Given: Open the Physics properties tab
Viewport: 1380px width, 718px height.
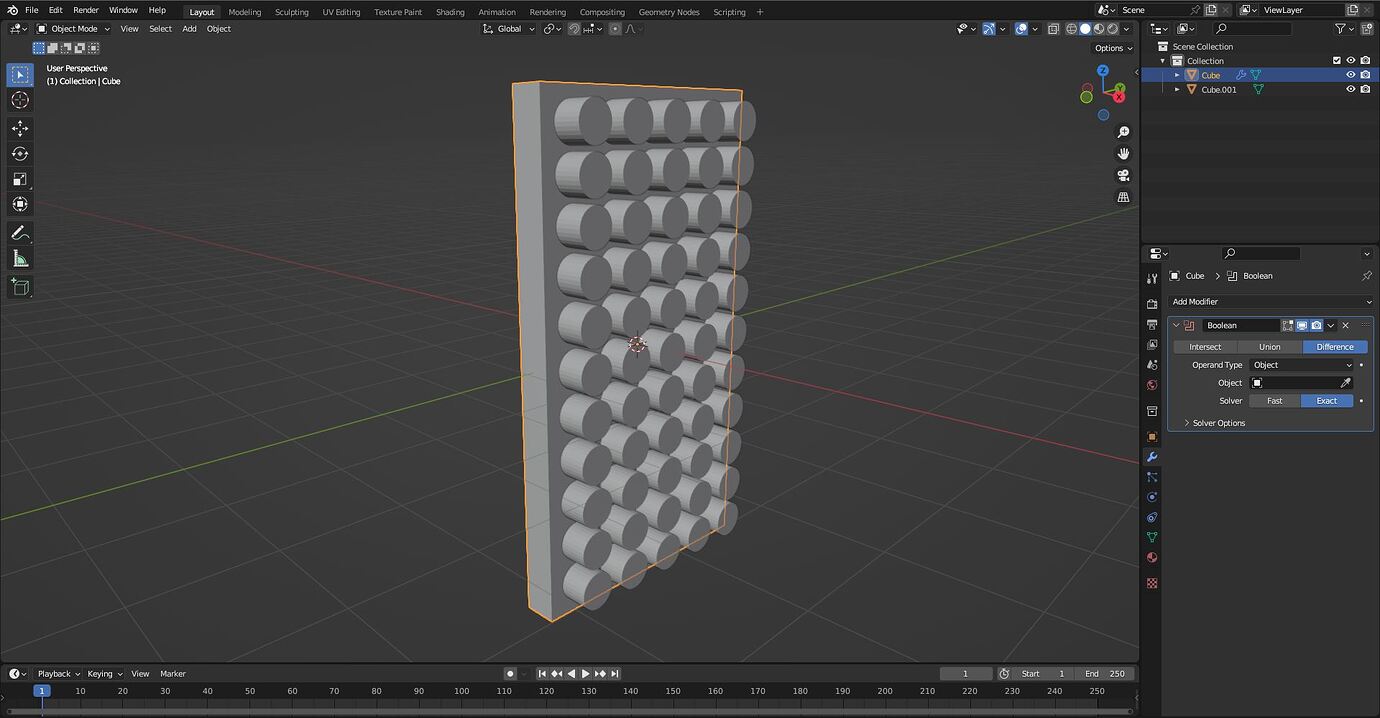Looking at the screenshot, I should (x=1152, y=497).
